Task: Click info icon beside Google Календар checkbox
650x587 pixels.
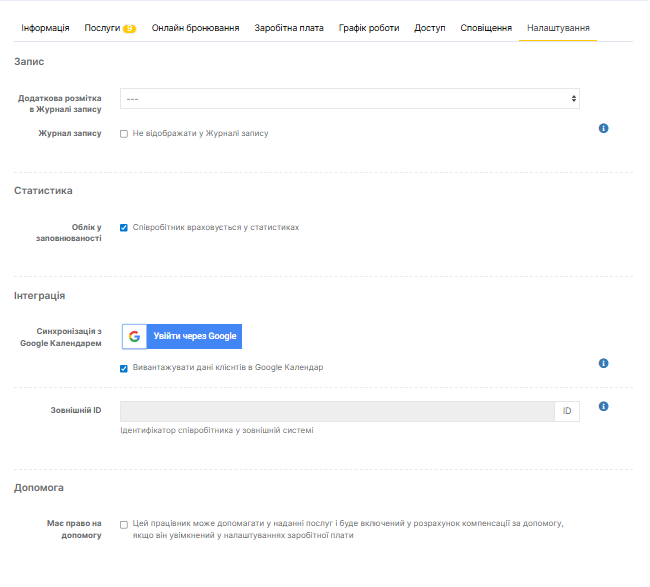Action: [604, 363]
